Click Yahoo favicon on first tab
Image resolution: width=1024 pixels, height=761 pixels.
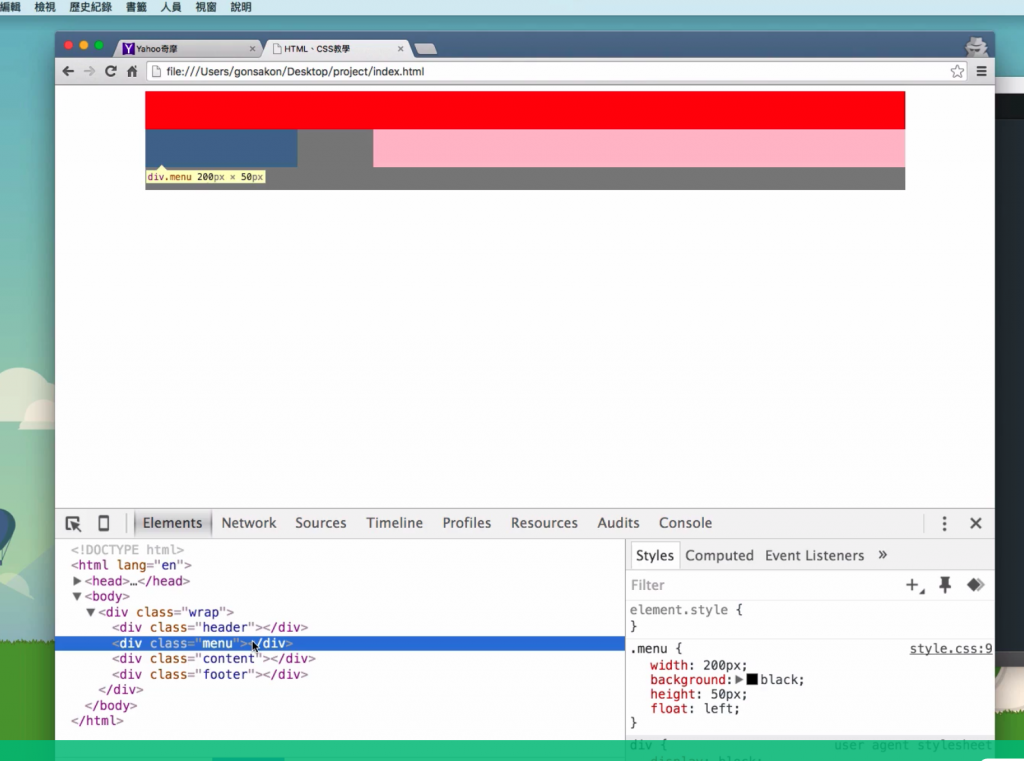tap(129, 49)
